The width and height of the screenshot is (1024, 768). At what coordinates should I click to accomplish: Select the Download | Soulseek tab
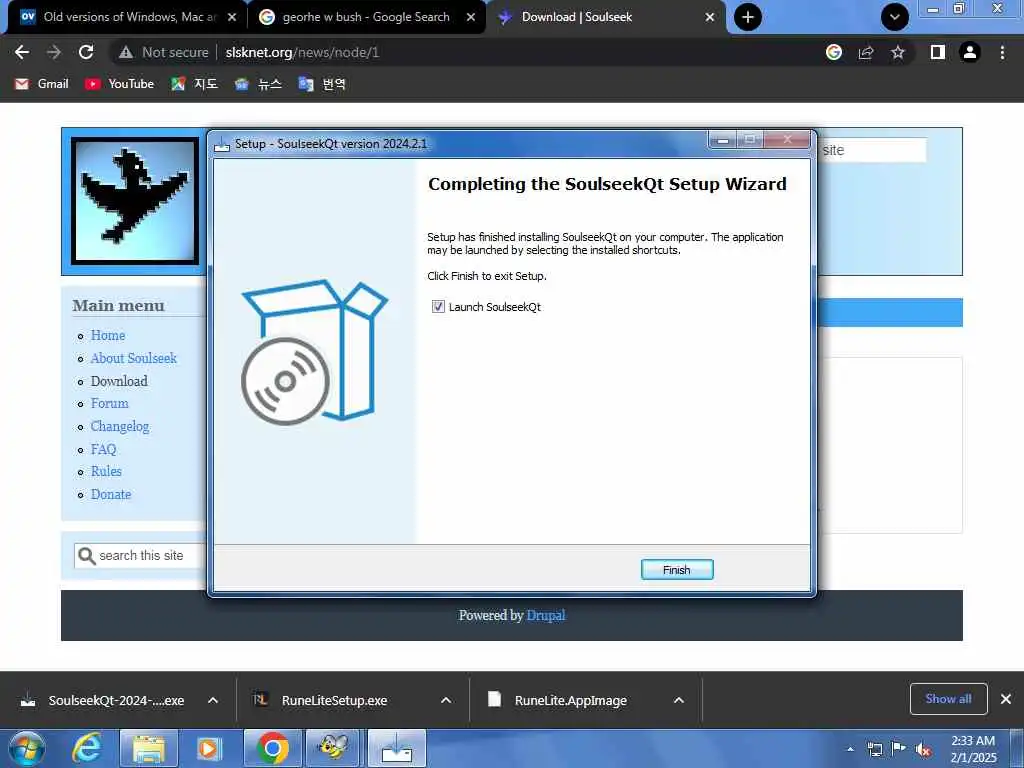coord(577,17)
